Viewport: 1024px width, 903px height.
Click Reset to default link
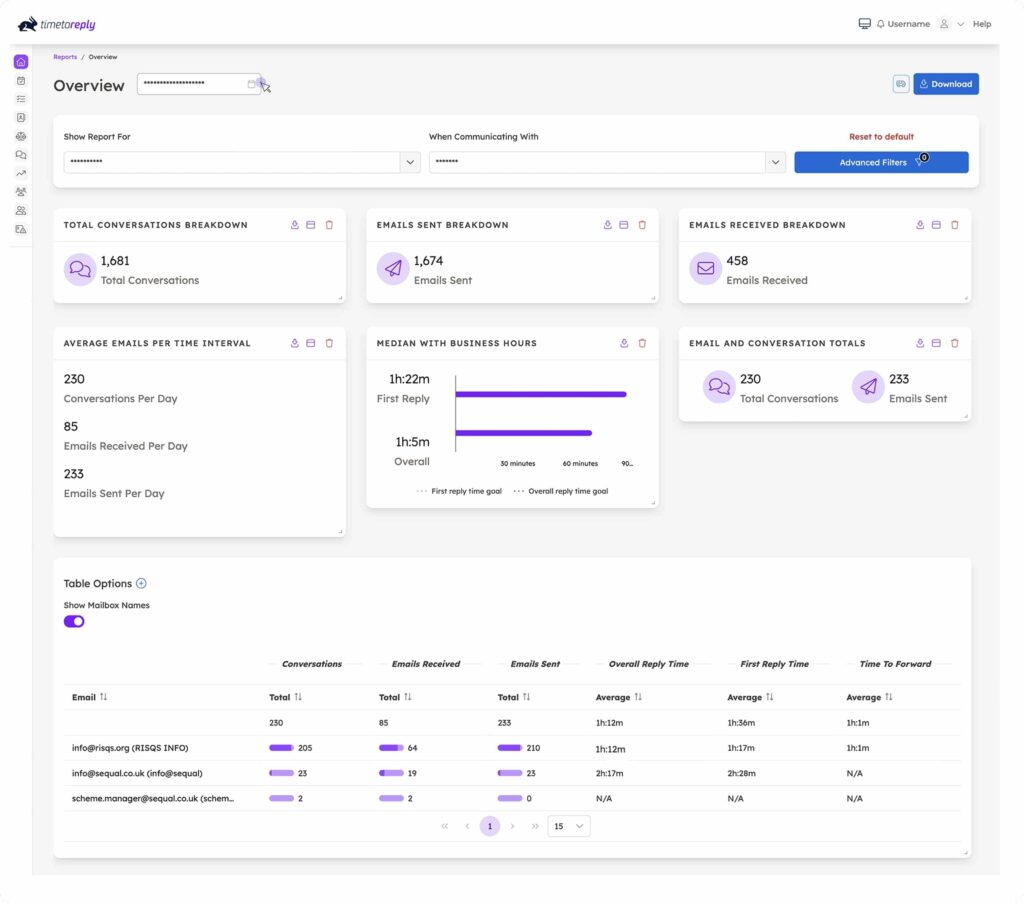[x=881, y=137]
